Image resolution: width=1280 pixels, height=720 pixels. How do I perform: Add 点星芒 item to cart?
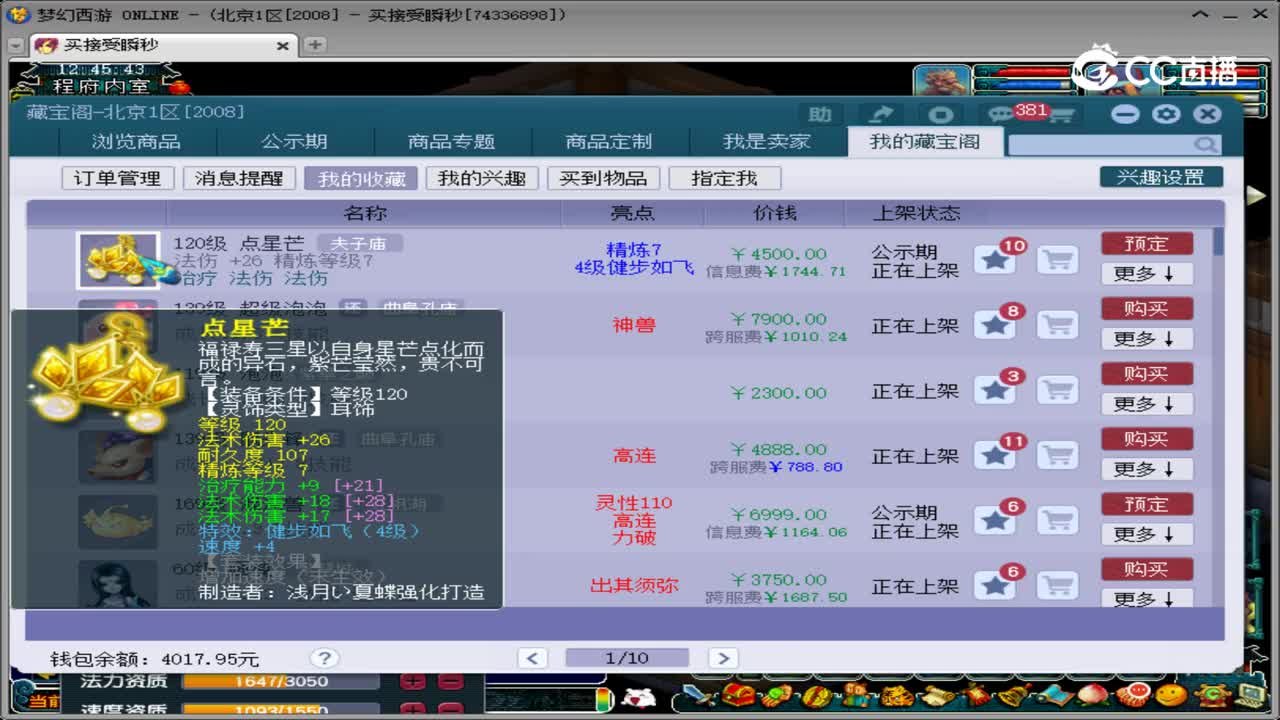click(1057, 260)
